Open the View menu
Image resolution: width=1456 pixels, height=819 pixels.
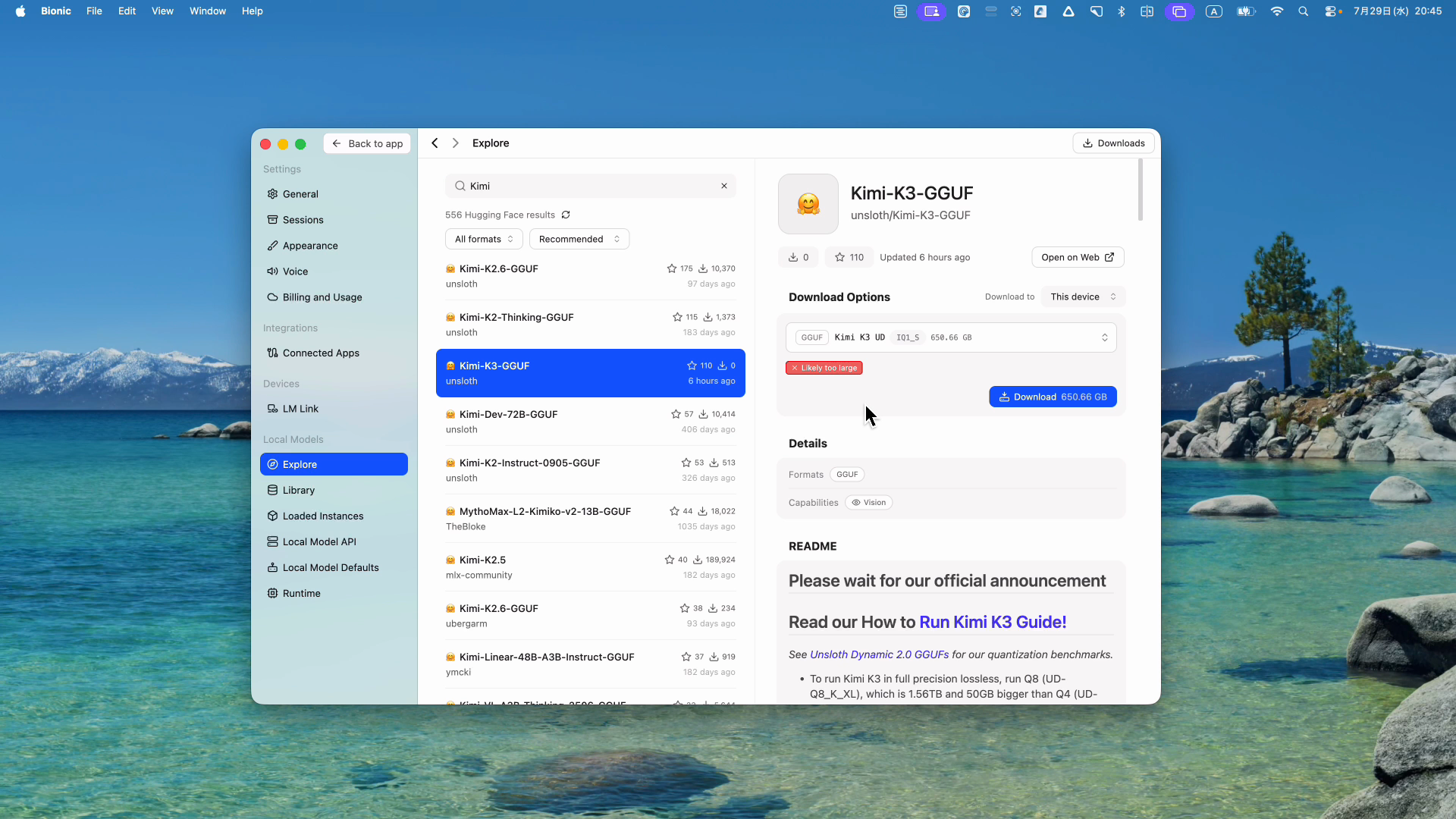pos(162,11)
